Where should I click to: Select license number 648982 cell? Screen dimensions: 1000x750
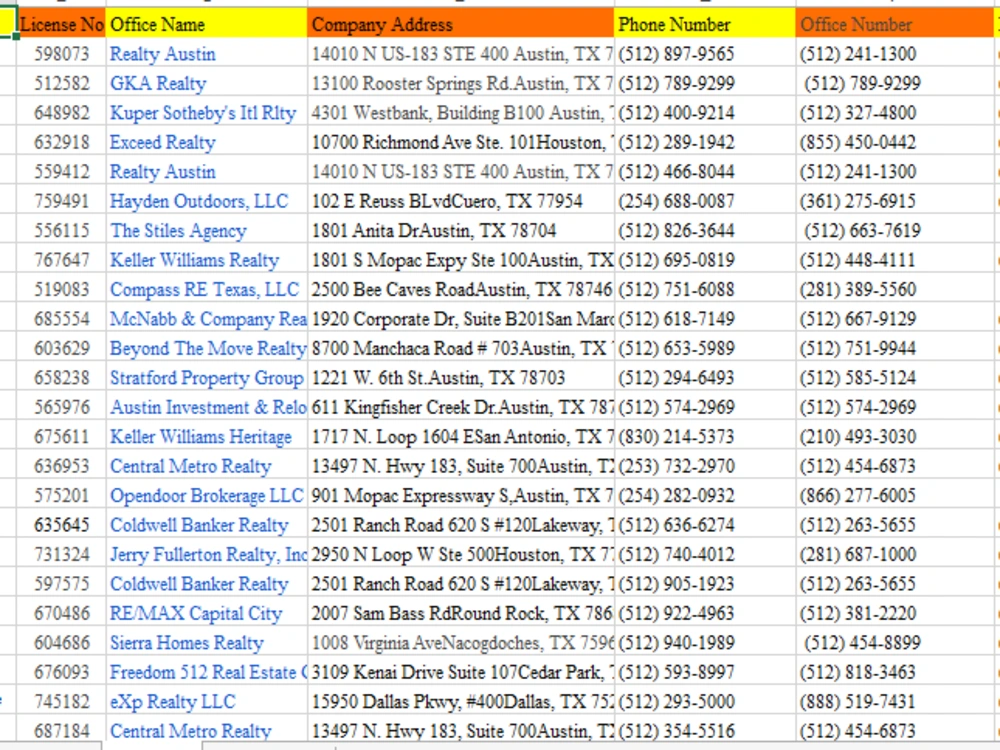pyautogui.click(x=61, y=113)
